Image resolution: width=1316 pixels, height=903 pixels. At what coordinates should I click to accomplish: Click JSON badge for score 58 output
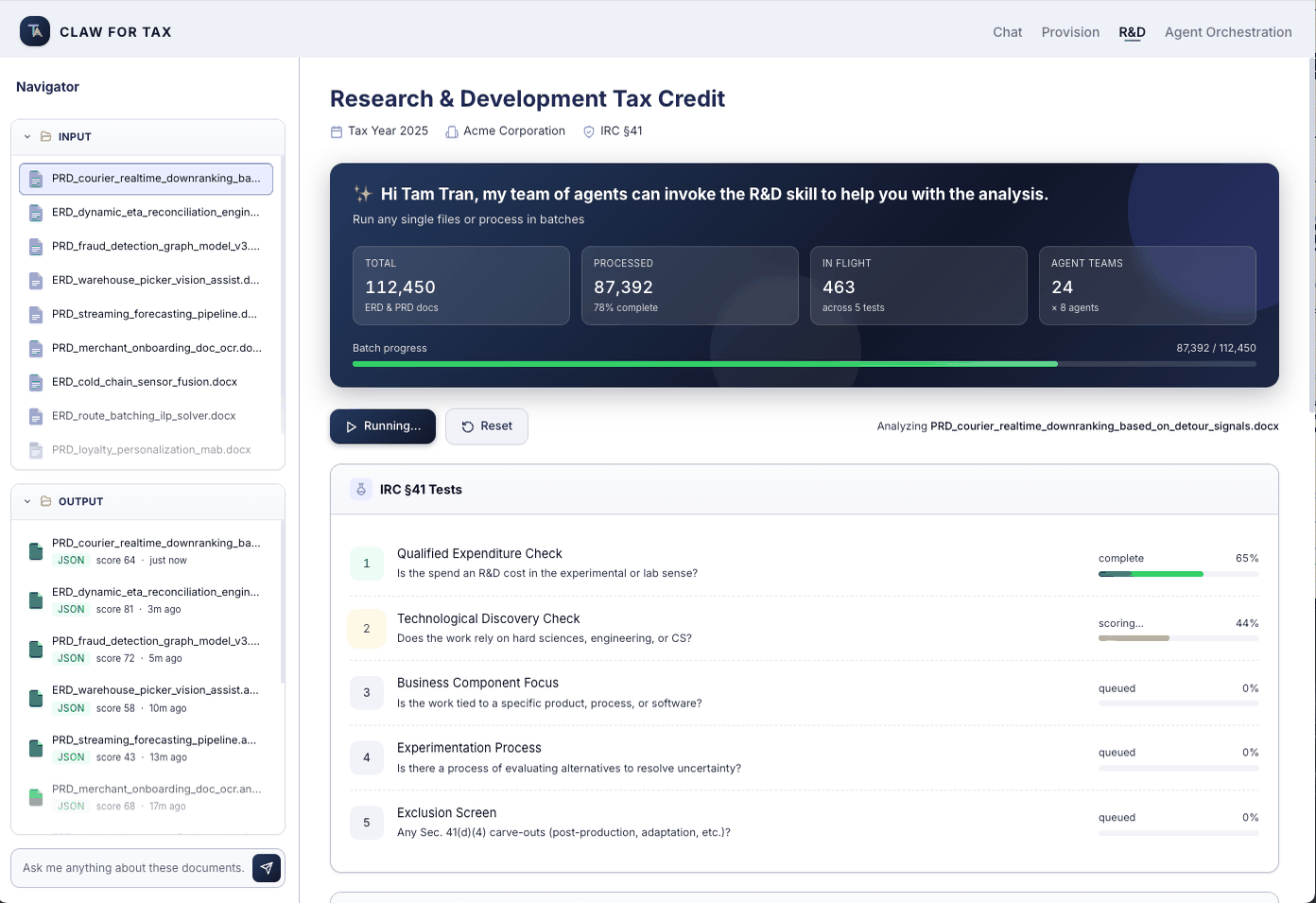tap(71, 708)
